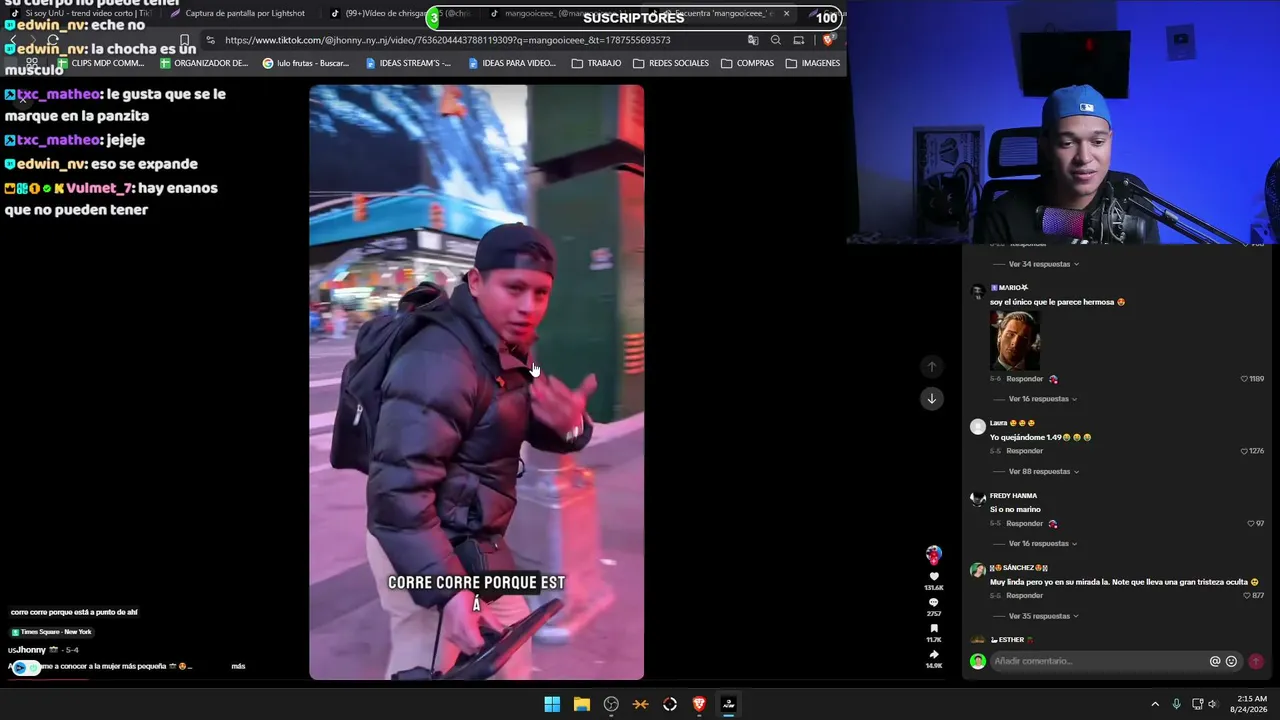
Task: Expand video description with 'más'
Action: pos(238,666)
